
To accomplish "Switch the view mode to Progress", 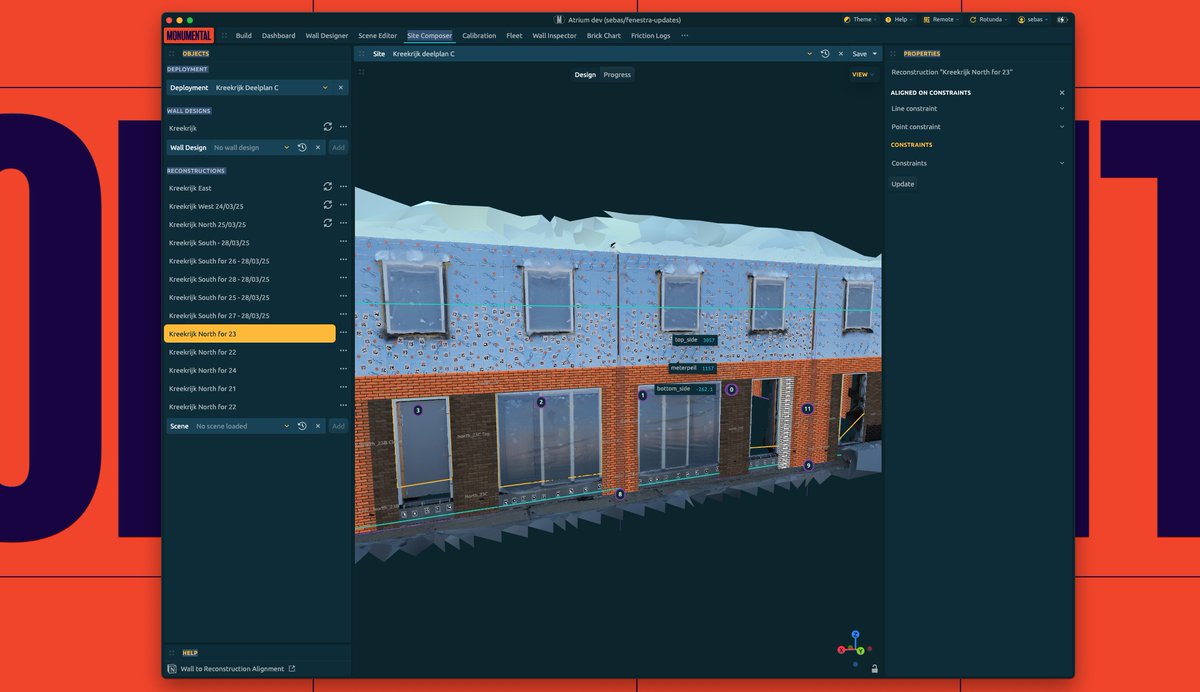I will coord(617,74).
